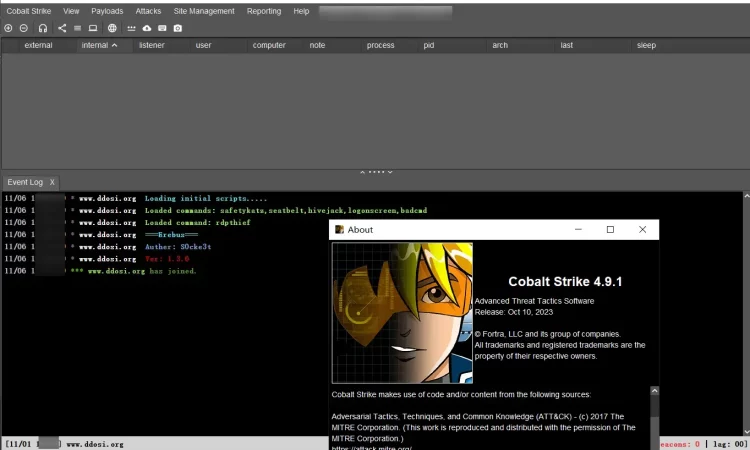The image size is (750, 450).
Task: Click 'Advanced Threat Tactics Software' text
Action: [x=534, y=301]
